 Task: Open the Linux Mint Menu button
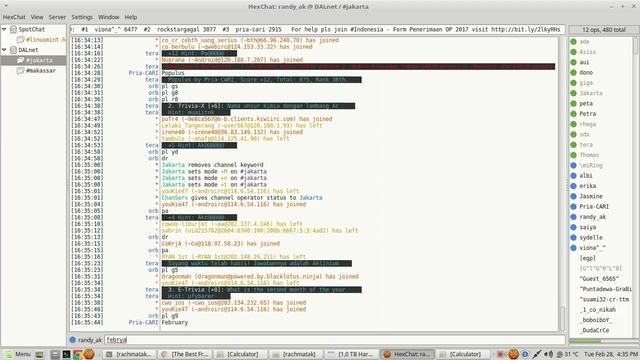pos(17,354)
